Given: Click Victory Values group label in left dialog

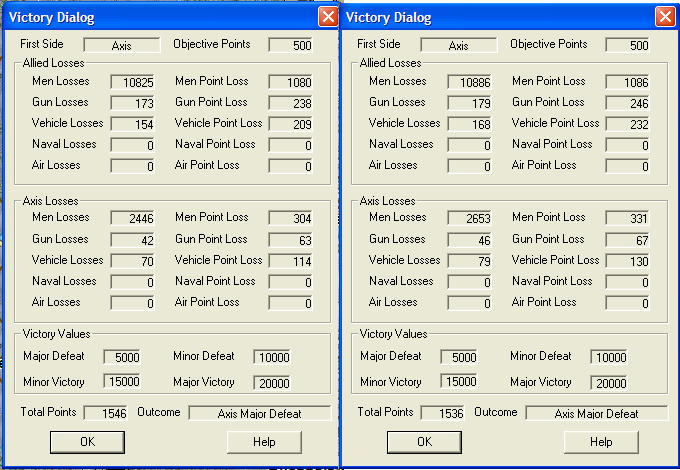Looking at the screenshot, I should pyautogui.click(x=56, y=334).
